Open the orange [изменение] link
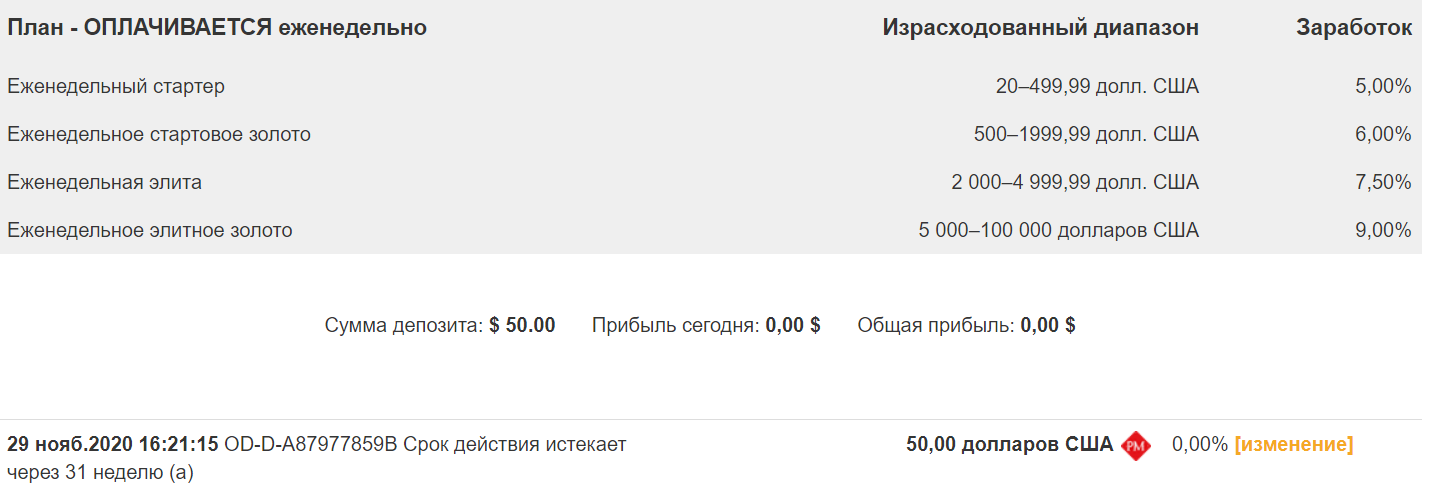 pyautogui.click(x=1294, y=444)
